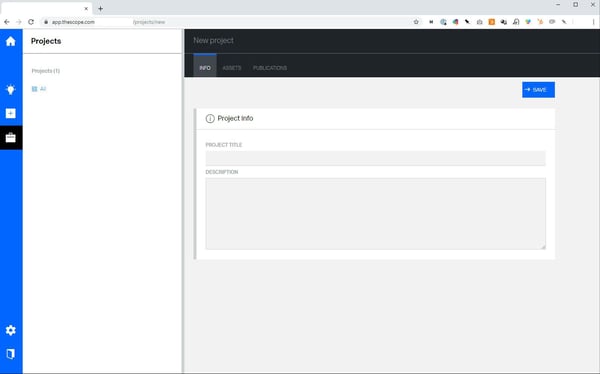The image size is (600, 374).
Task: Select the All projects filter
Action: (x=43, y=89)
